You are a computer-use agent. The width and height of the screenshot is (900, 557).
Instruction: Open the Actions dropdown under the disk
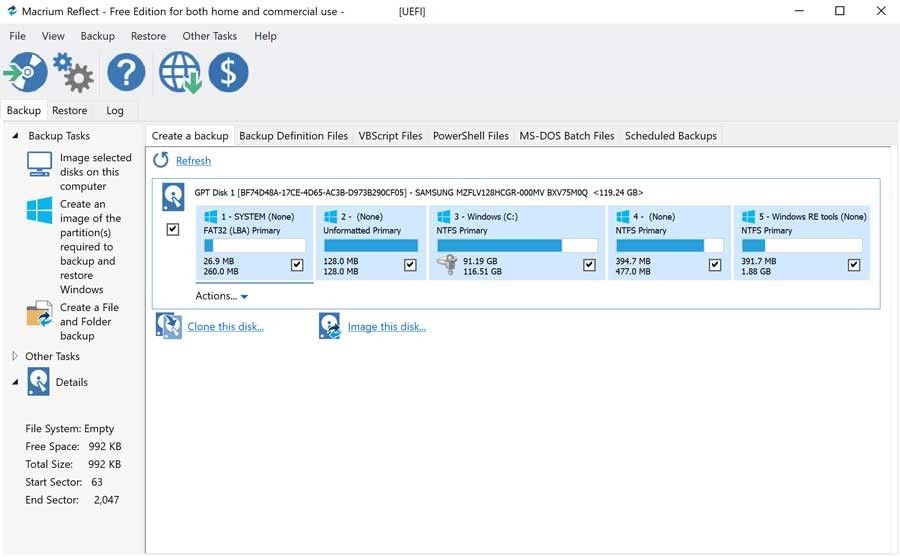coord(222,296)
